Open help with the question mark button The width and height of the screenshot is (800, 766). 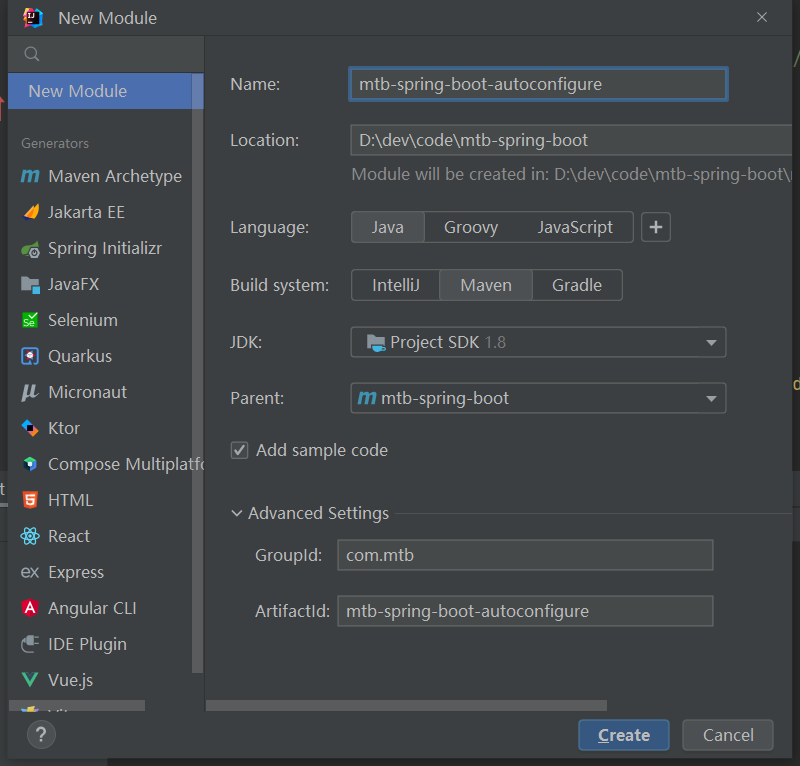coord(41,734)
